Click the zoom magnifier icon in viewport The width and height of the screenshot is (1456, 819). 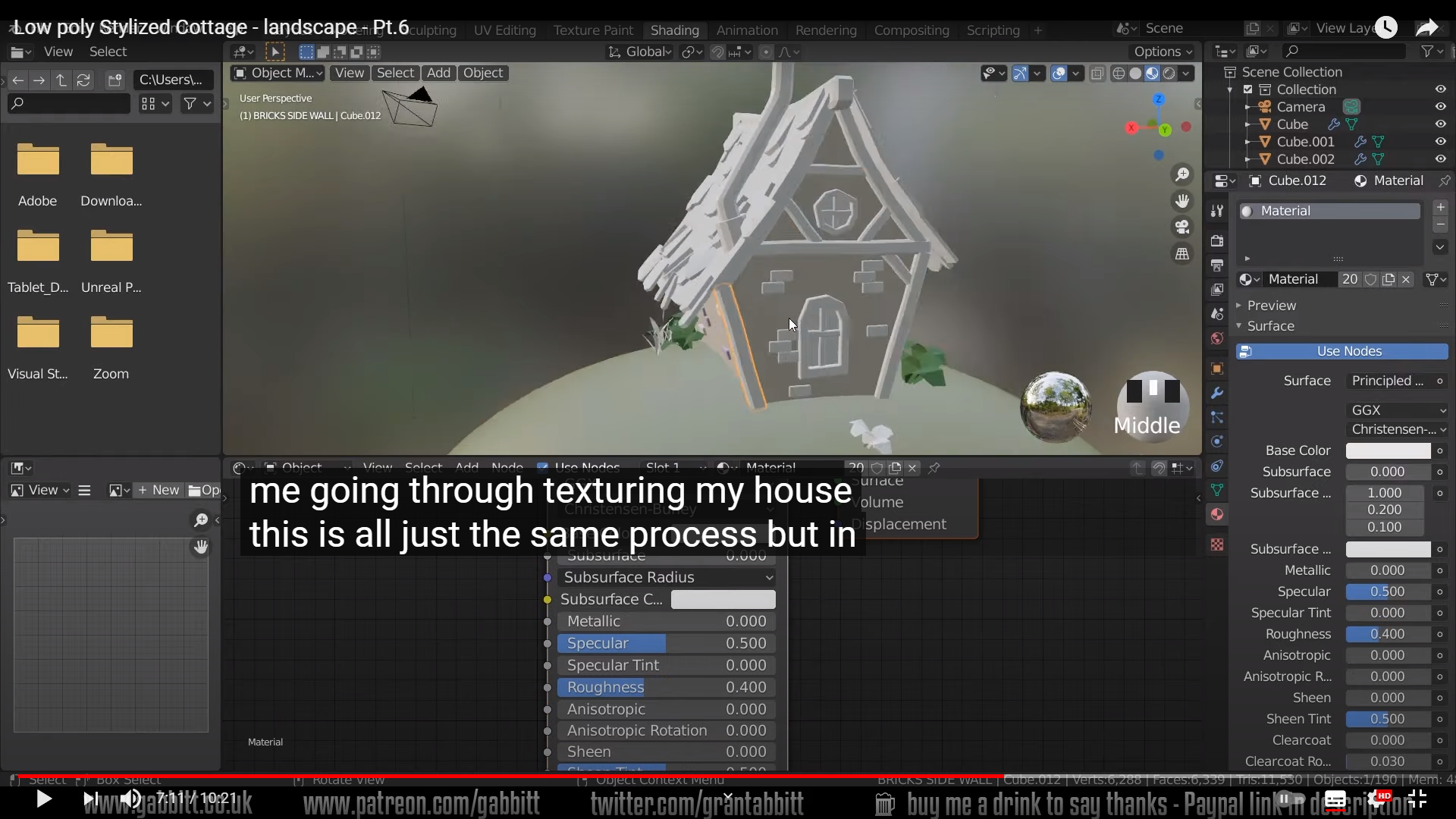[x=1181, y=175]
